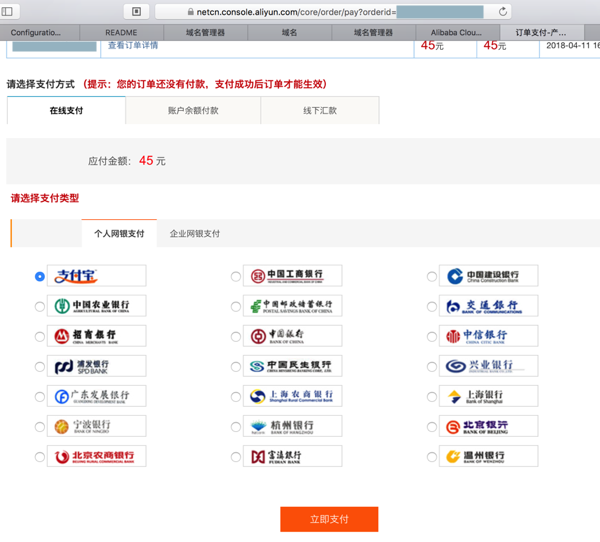600x542 pixels.
Task: Select radio button for 中国农业银行
Action: [39, 307]
